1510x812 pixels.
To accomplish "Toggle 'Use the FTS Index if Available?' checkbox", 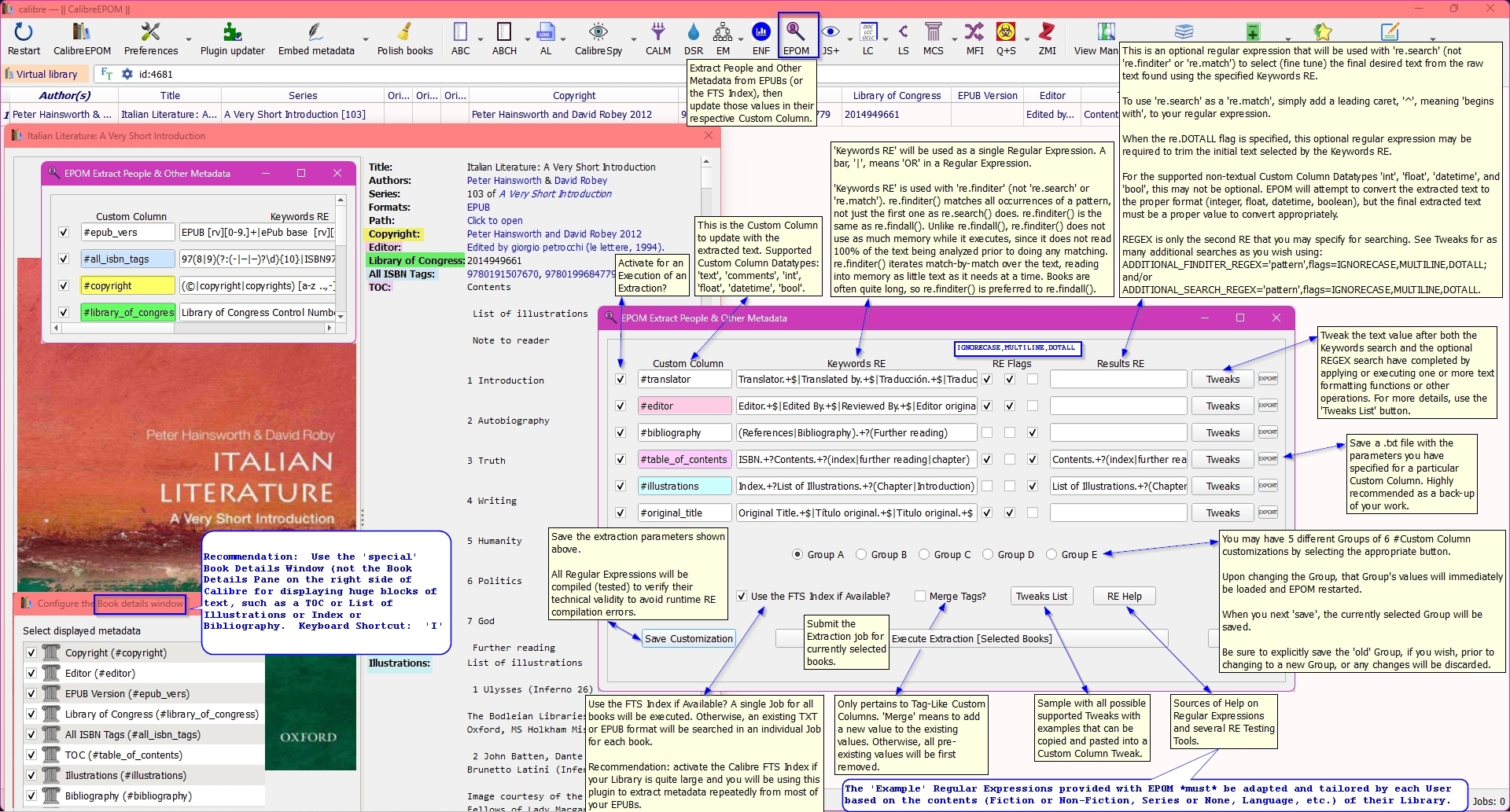I will [741, 596].
